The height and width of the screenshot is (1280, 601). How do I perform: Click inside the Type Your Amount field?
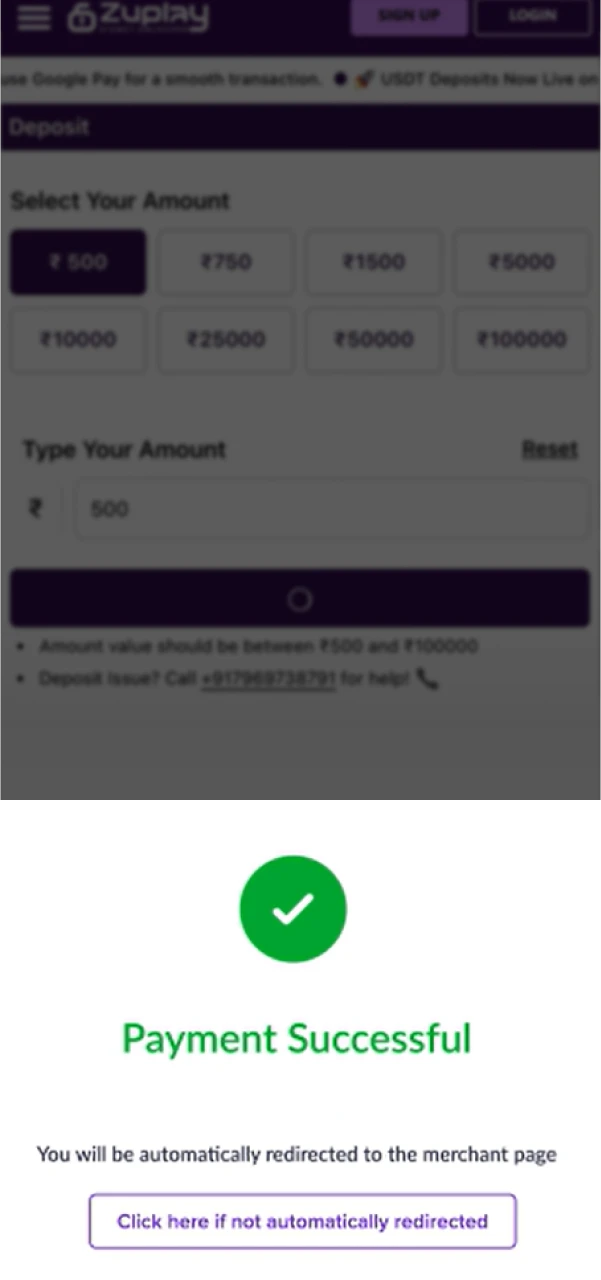click(330, 509)
